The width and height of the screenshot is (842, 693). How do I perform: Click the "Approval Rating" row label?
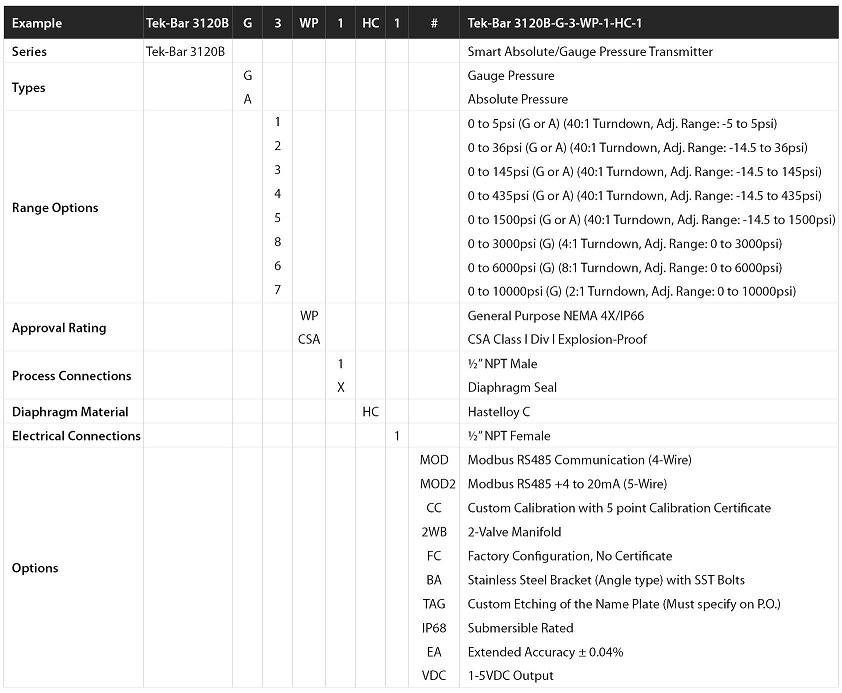(59, 328)
